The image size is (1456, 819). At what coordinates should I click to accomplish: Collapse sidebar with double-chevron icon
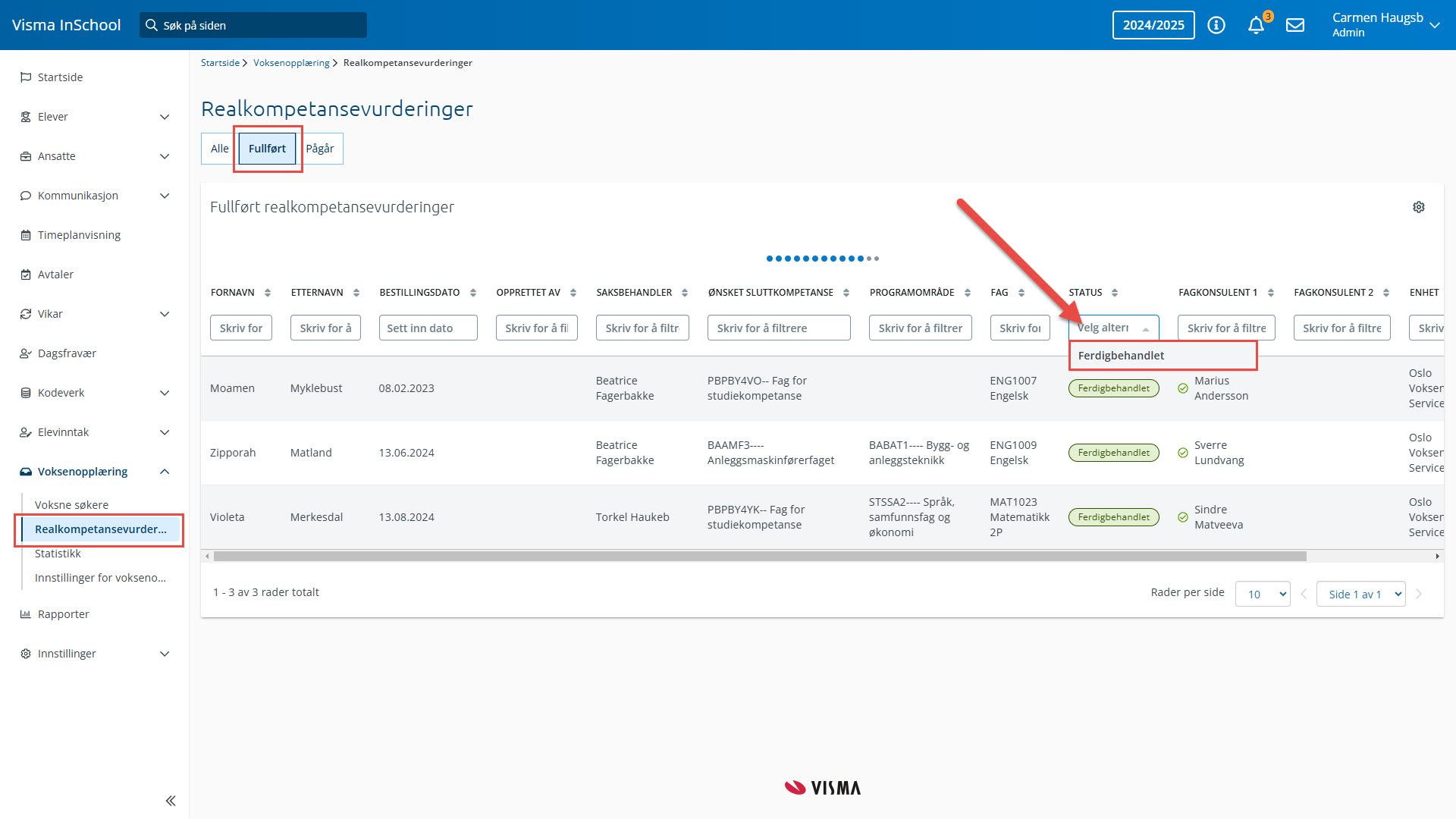[x=171, y=801]
